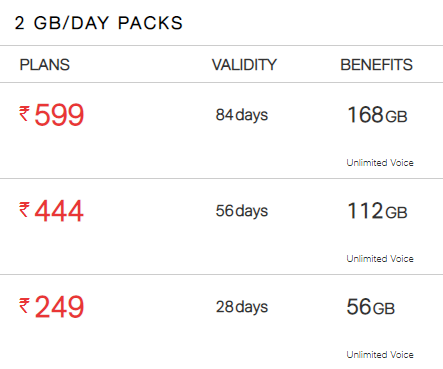The height and width of the screenshot is (369, 443).
Task: Select the ₹444 plan price
Action: (x=51, y=211)
